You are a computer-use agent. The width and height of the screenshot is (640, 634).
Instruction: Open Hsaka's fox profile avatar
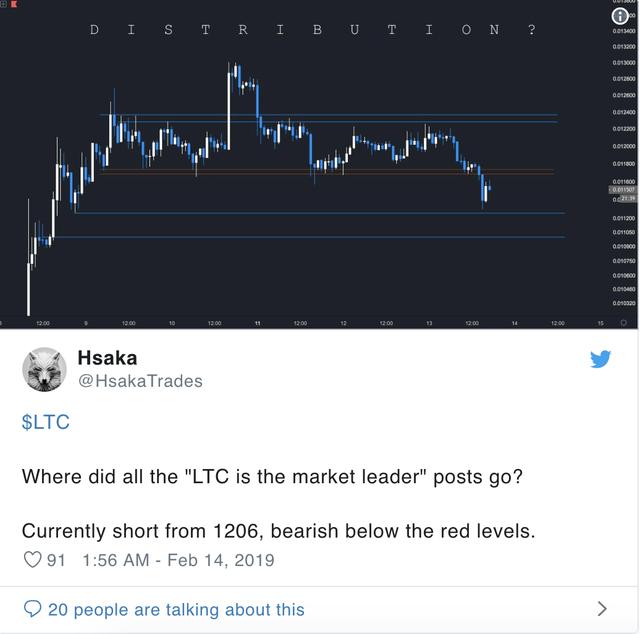pyautogui.click(x=44, y=369)
